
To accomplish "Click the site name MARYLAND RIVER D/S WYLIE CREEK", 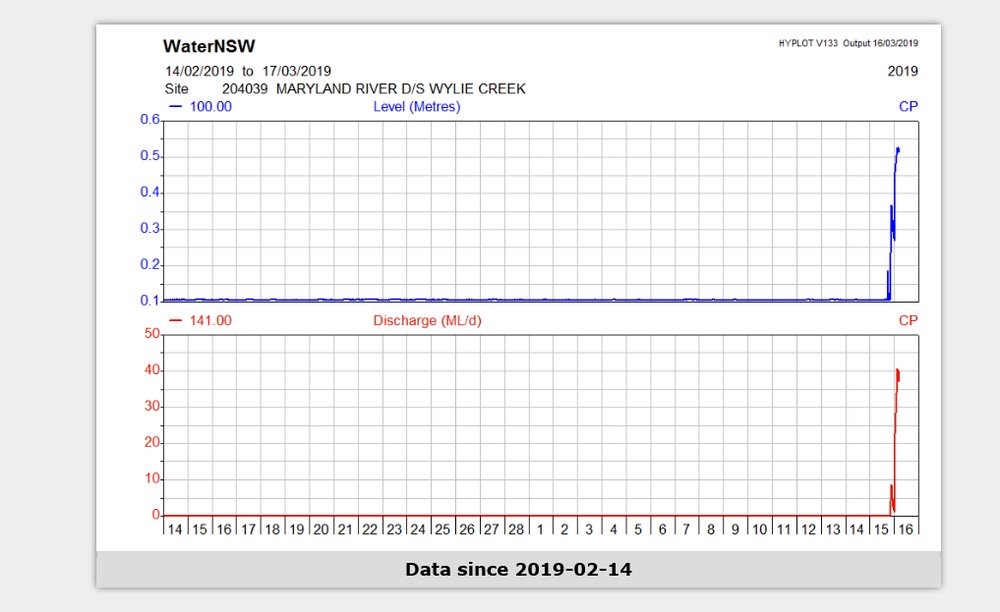I will pos(400,89).
